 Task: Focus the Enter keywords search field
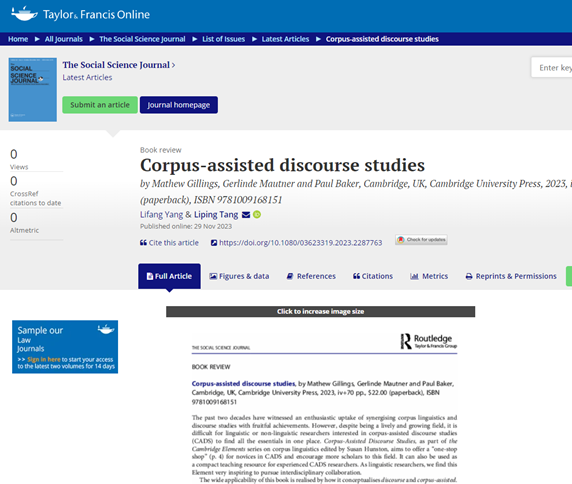click(552, 67)
